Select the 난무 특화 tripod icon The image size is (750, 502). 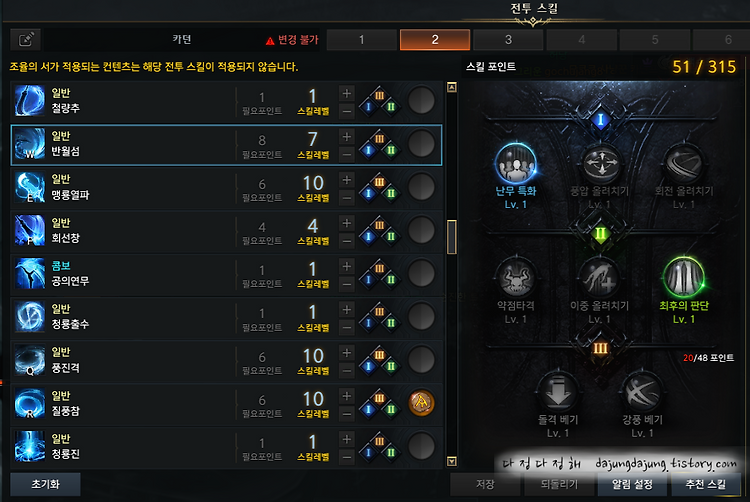click(516, 164)
